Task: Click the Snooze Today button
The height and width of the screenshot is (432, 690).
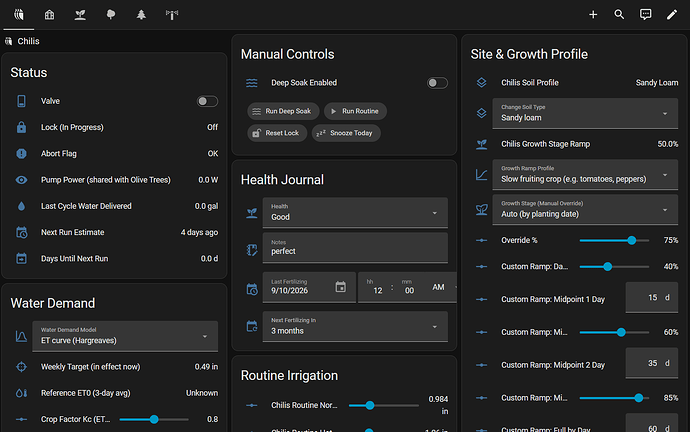Action: point(346,133)
